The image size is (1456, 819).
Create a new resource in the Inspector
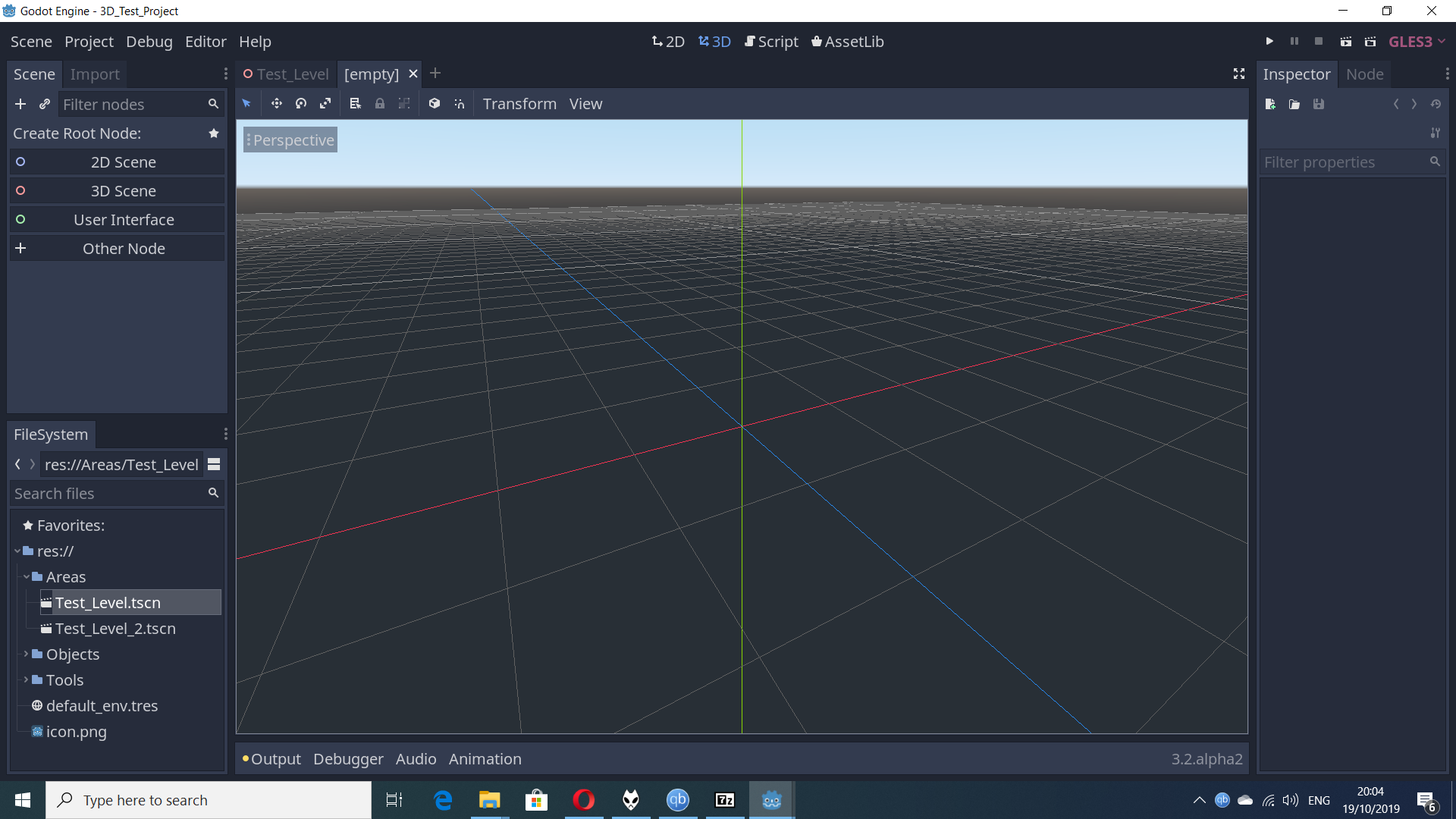click(1269, 104)
